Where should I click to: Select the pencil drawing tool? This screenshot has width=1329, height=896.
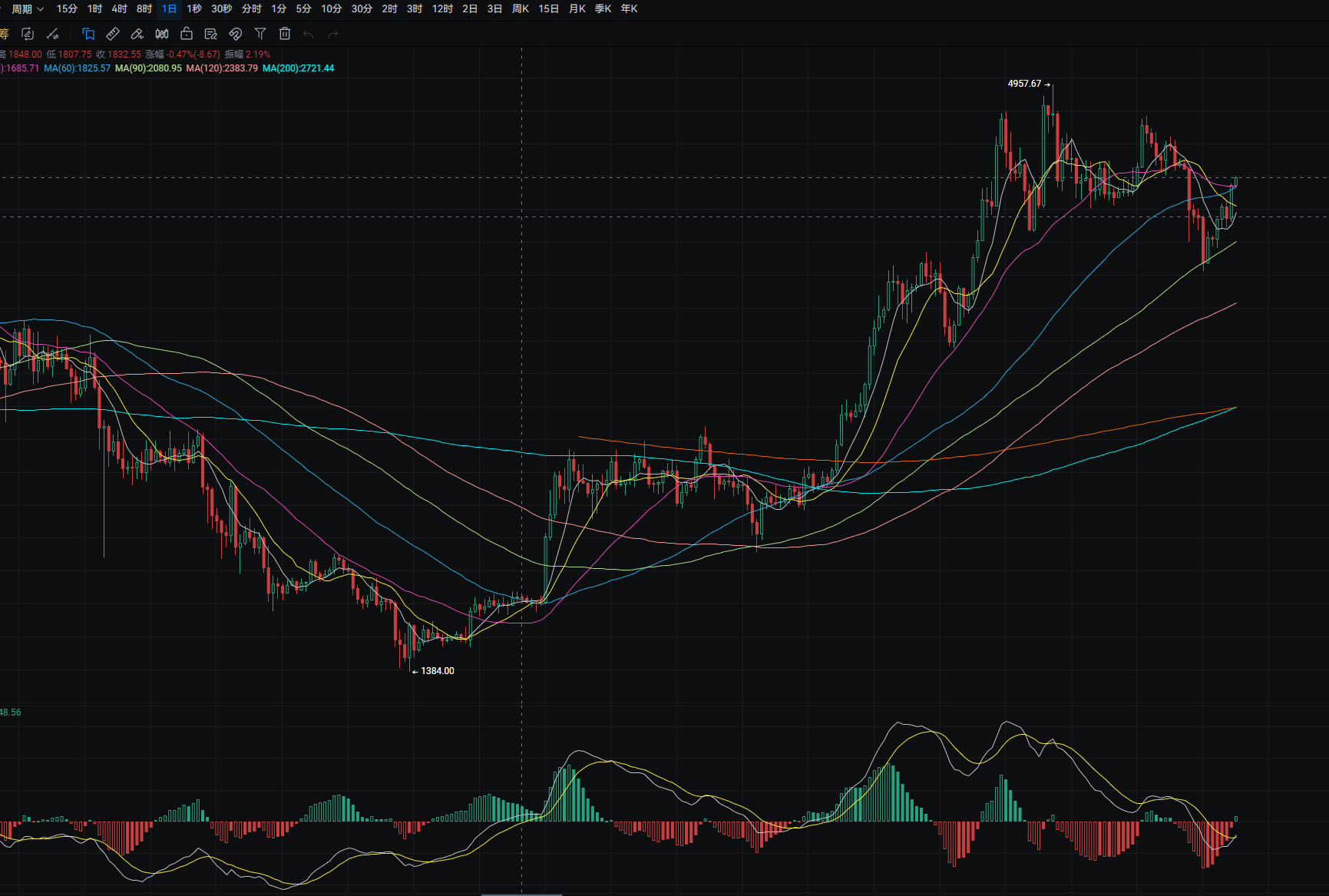137,34
